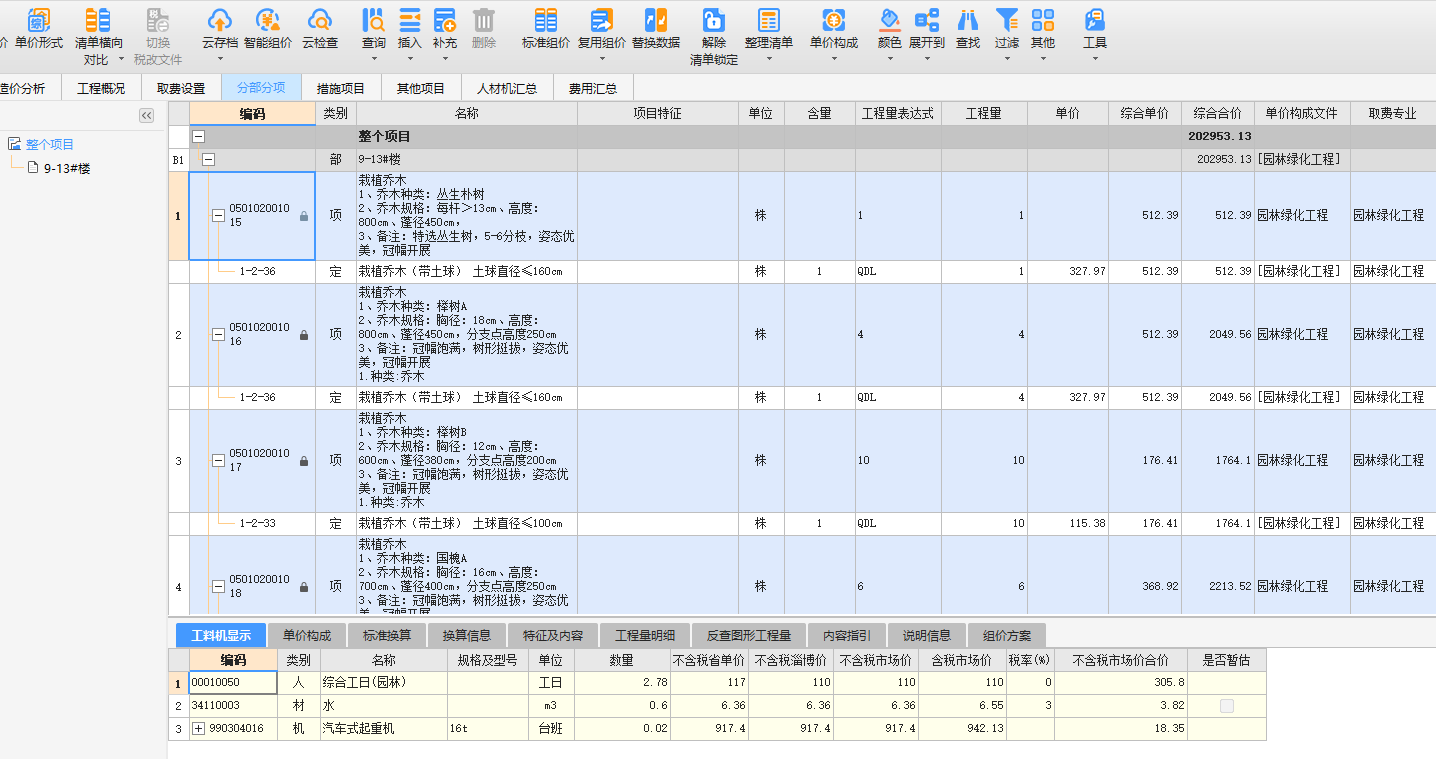Open the 反查图形工程量 bottom tab
The image size is (1436, 759).
[748, 635]
